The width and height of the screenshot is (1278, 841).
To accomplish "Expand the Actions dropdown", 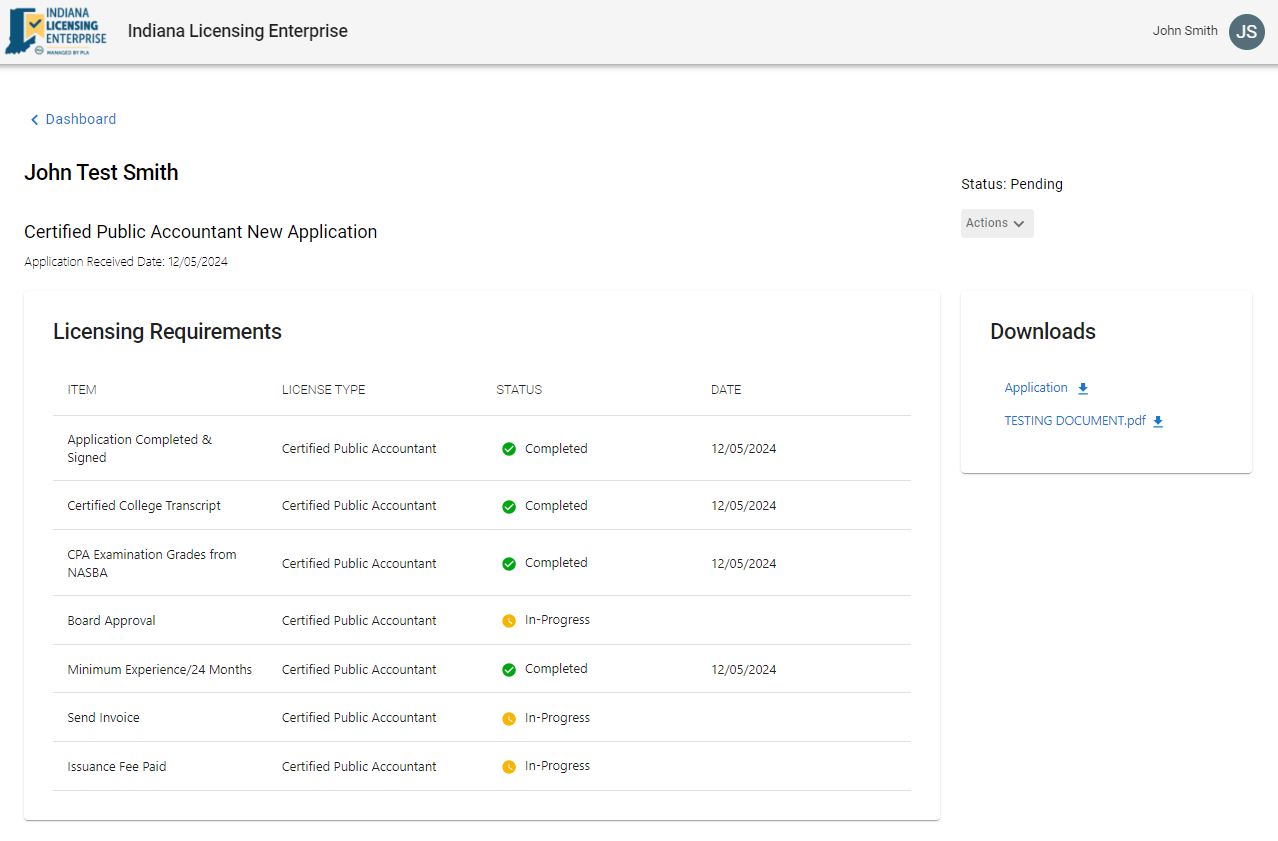I will pyautogui.click(x=996, y=223).
